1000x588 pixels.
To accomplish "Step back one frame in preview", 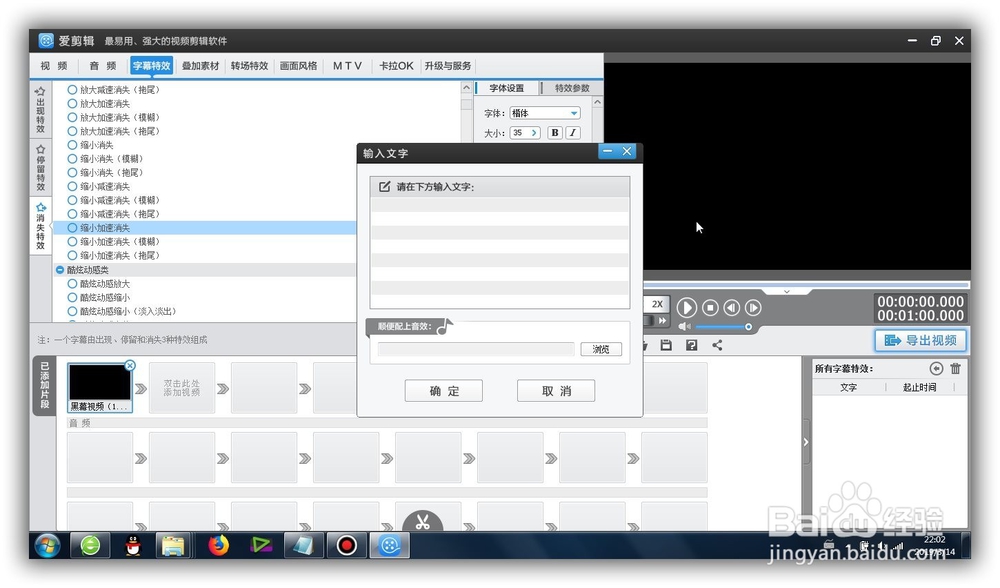I will (732, 307).
